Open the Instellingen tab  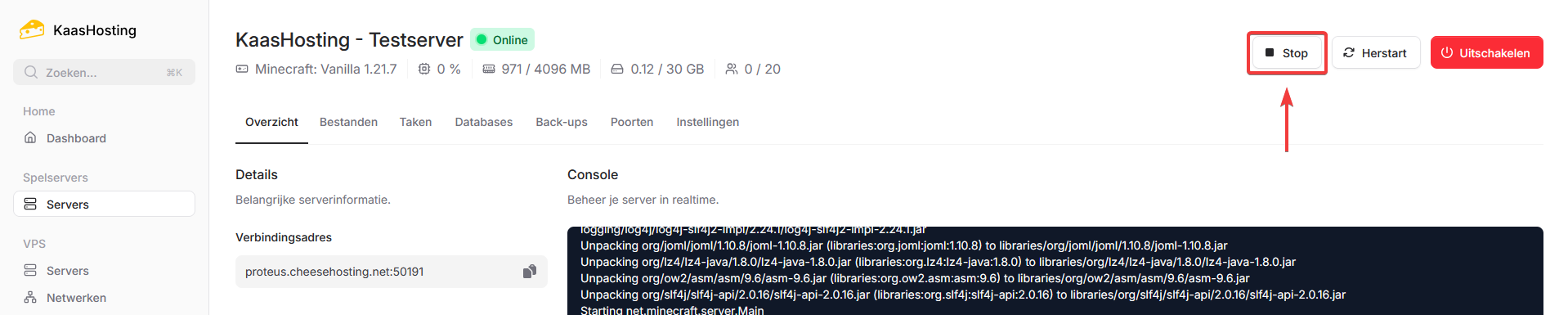[708, 122]
